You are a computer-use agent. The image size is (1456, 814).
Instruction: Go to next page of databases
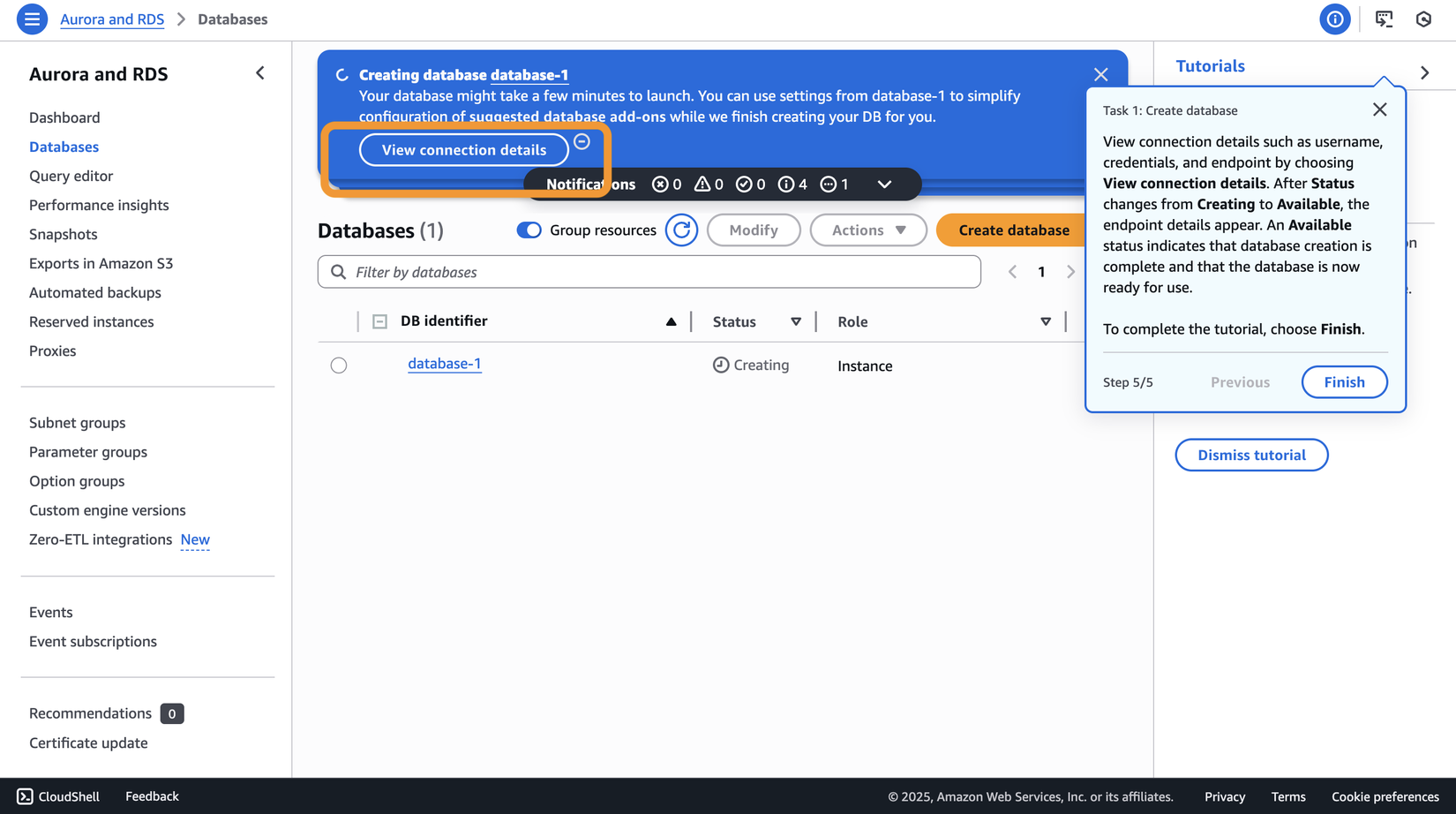pos(1070,272)
